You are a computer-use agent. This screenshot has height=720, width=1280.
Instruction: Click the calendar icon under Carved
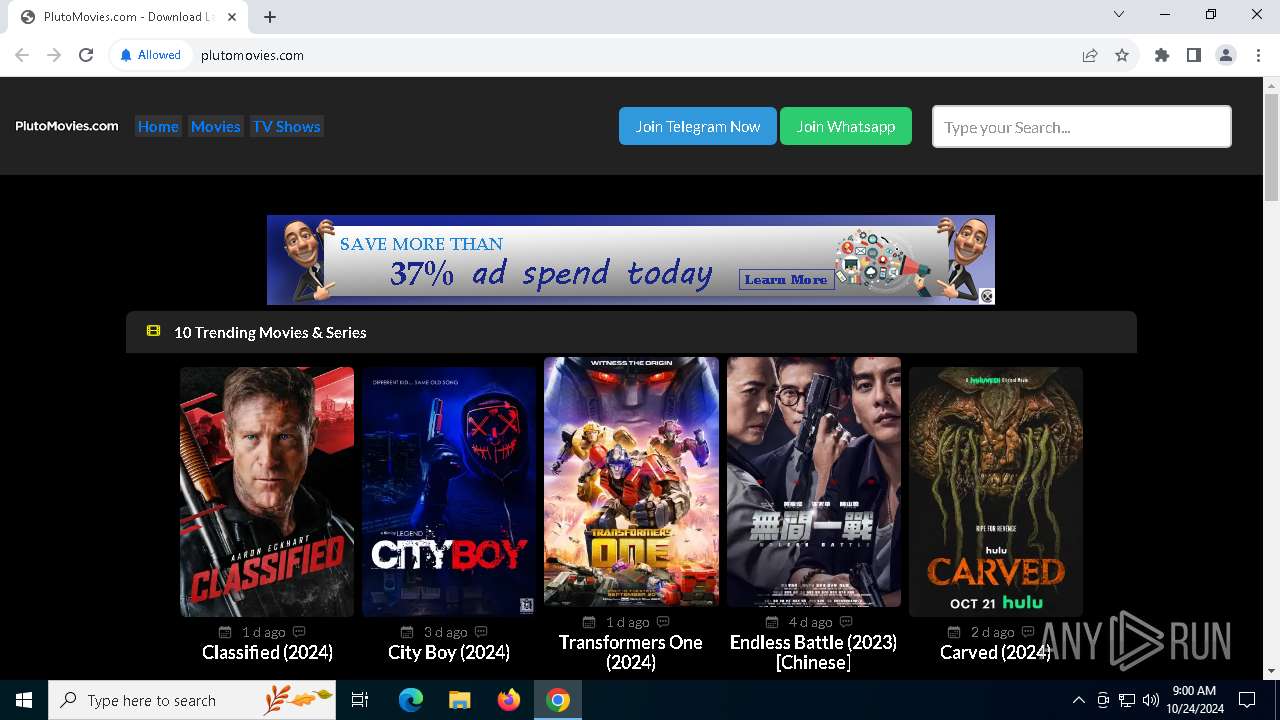tap(954, 632)
